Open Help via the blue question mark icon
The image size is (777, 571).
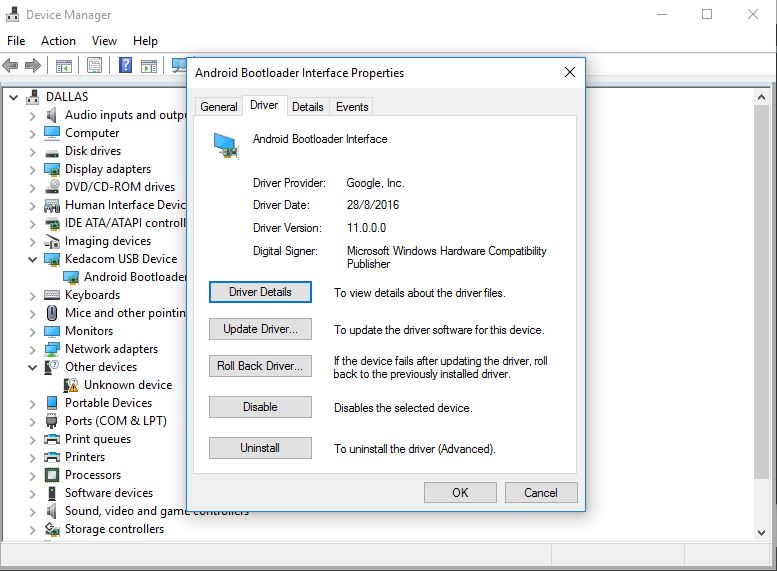click(x=126, y=66)
